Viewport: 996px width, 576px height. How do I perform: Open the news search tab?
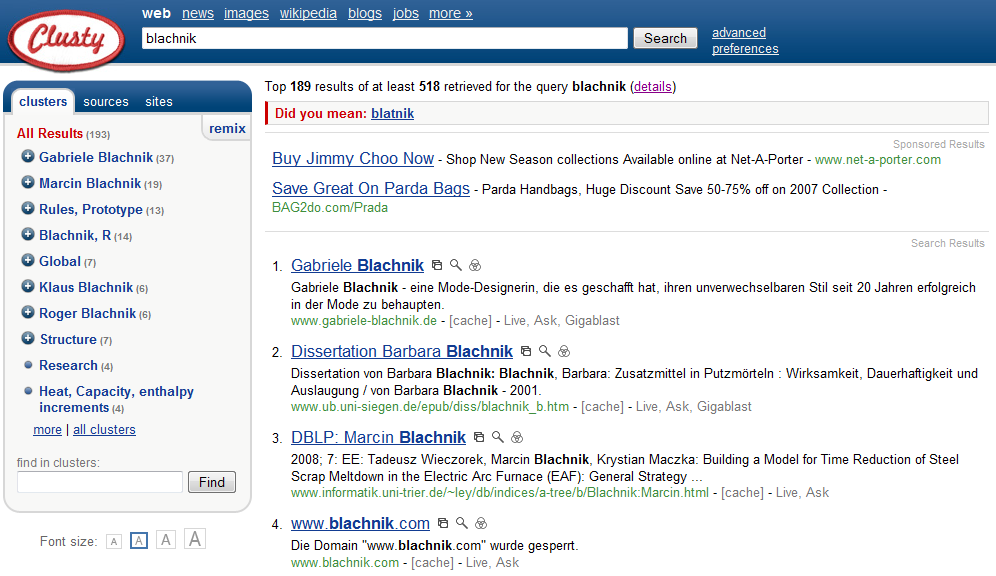[x=198, y=13]
